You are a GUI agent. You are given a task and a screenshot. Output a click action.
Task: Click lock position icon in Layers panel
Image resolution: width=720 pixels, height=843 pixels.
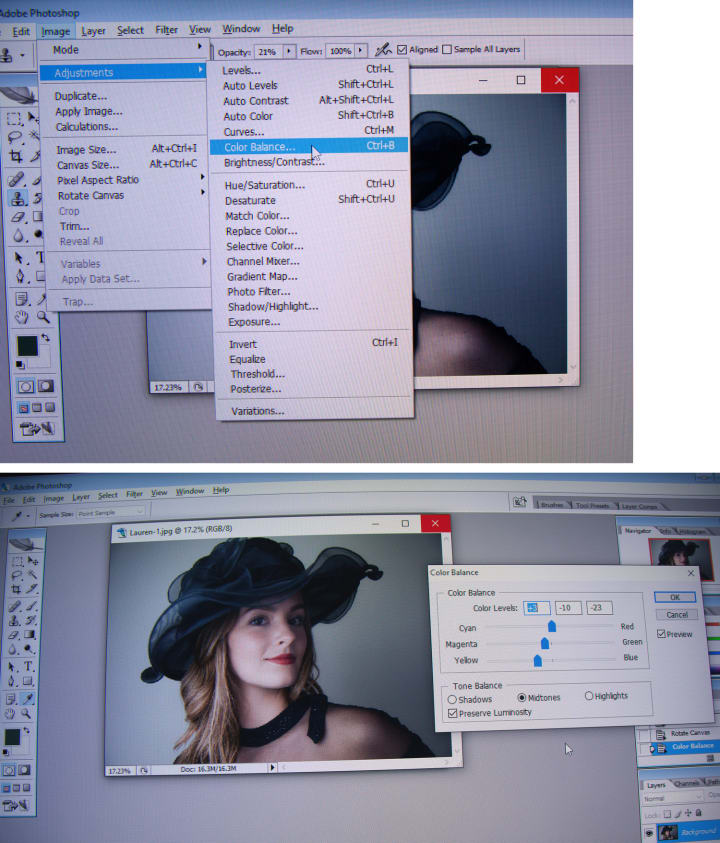688,813
